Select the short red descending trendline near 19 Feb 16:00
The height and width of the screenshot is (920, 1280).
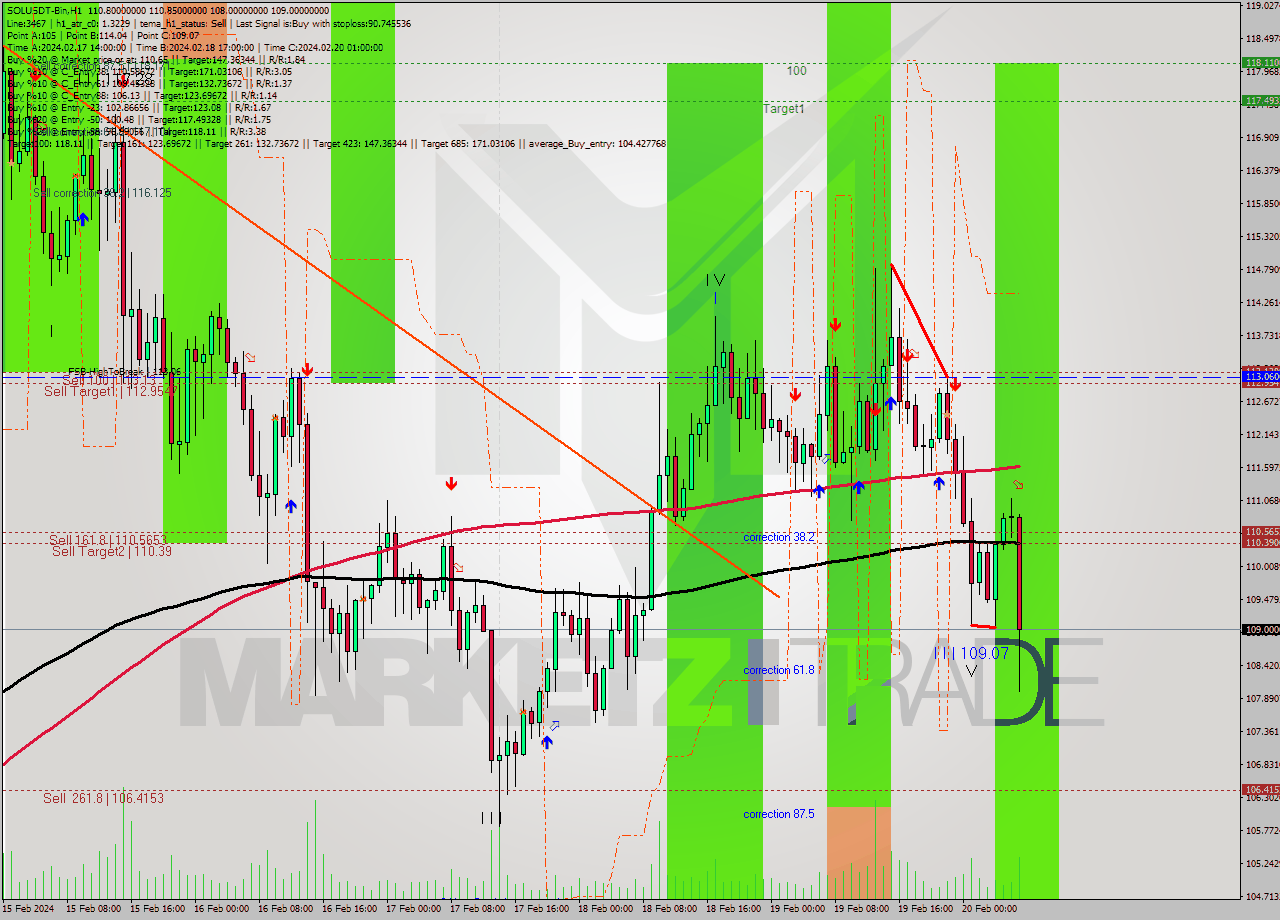920,322
